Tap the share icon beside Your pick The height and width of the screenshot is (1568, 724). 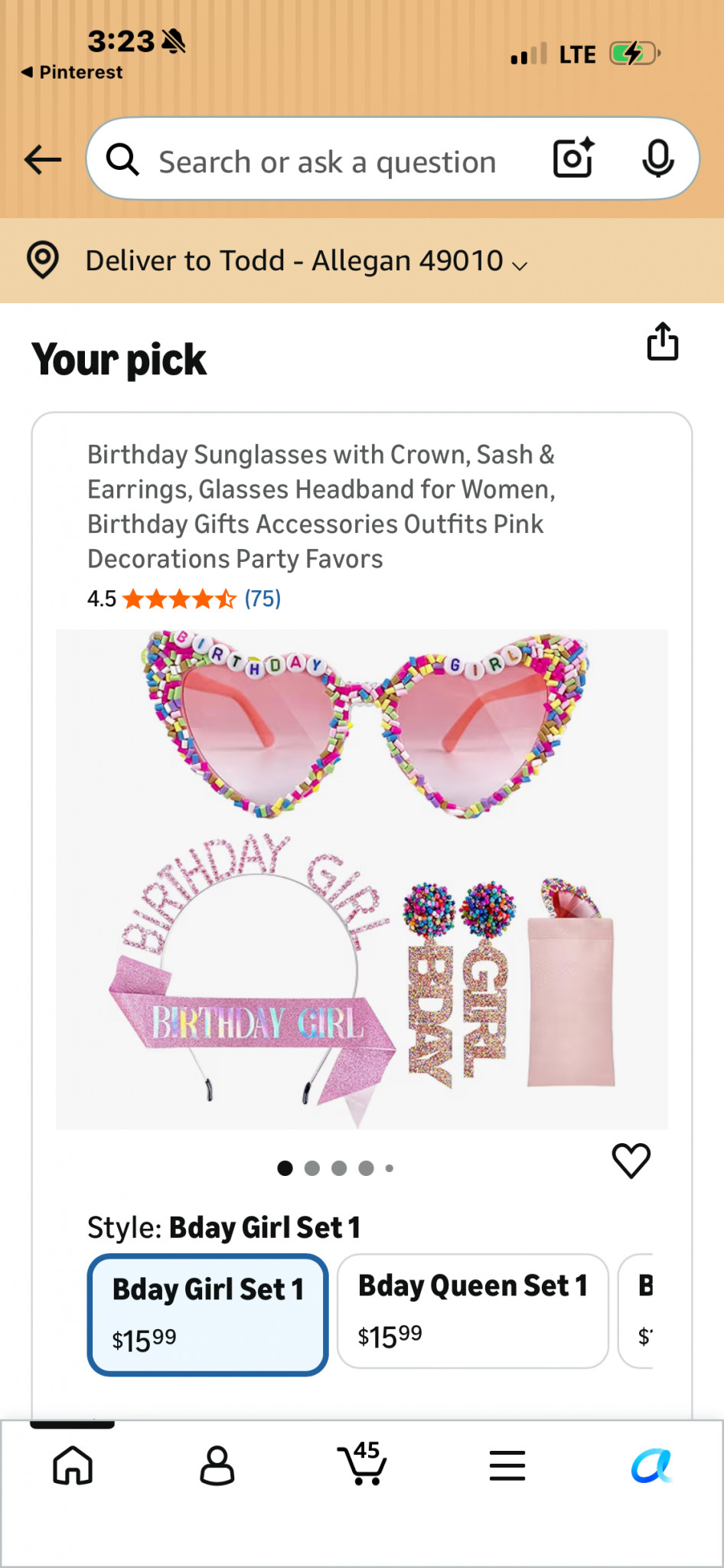coord(663,341)
